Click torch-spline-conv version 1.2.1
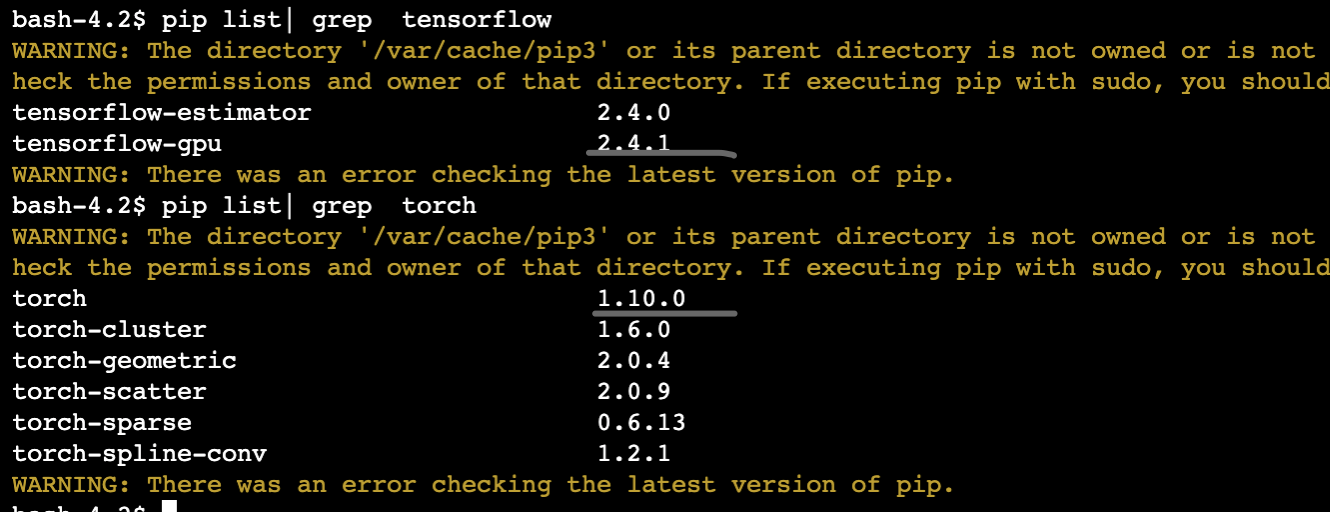Viewport: 1330px width, 512px height. coord(633,454)
